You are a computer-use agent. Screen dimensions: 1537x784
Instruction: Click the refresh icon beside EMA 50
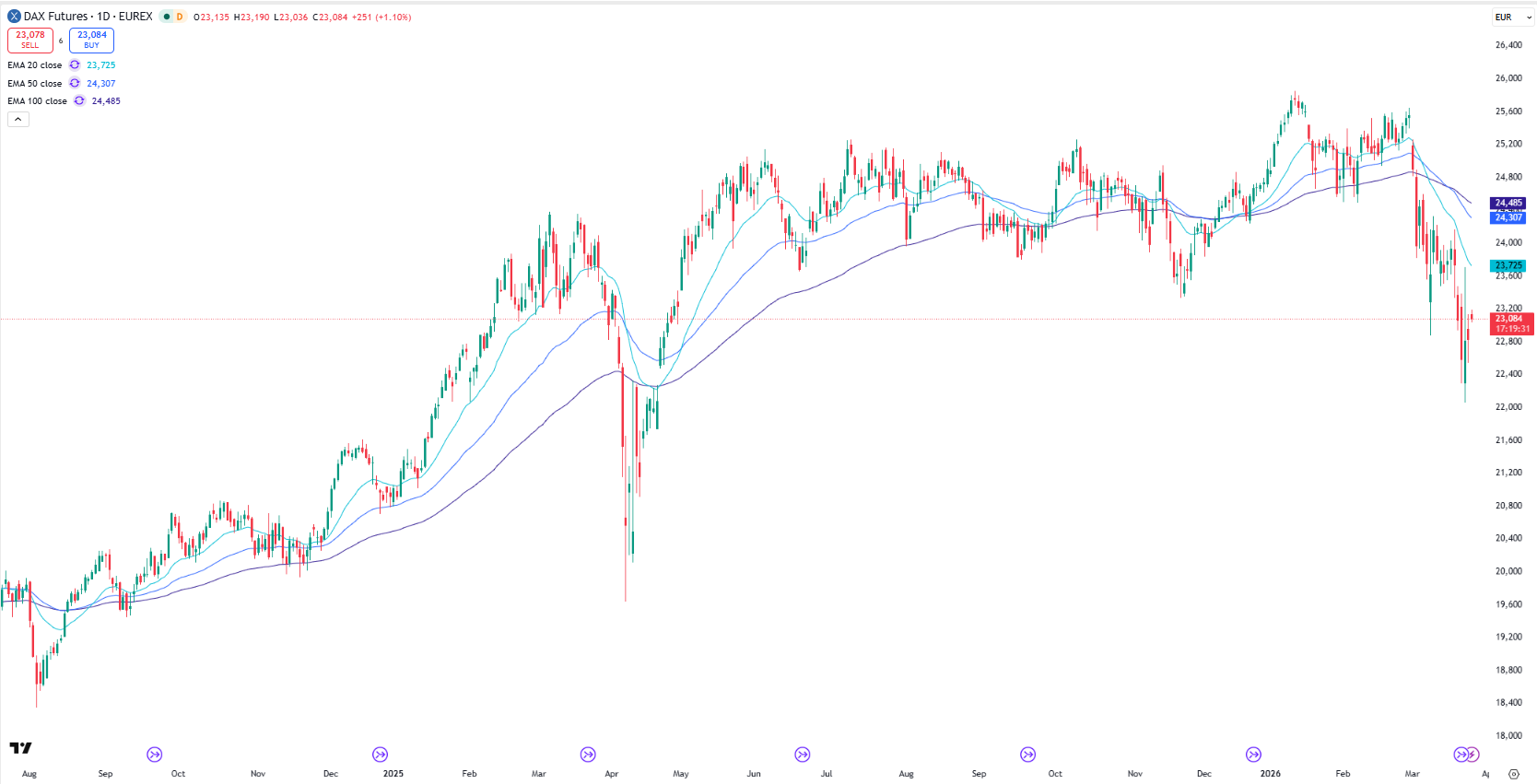click(x=75, y=84)
